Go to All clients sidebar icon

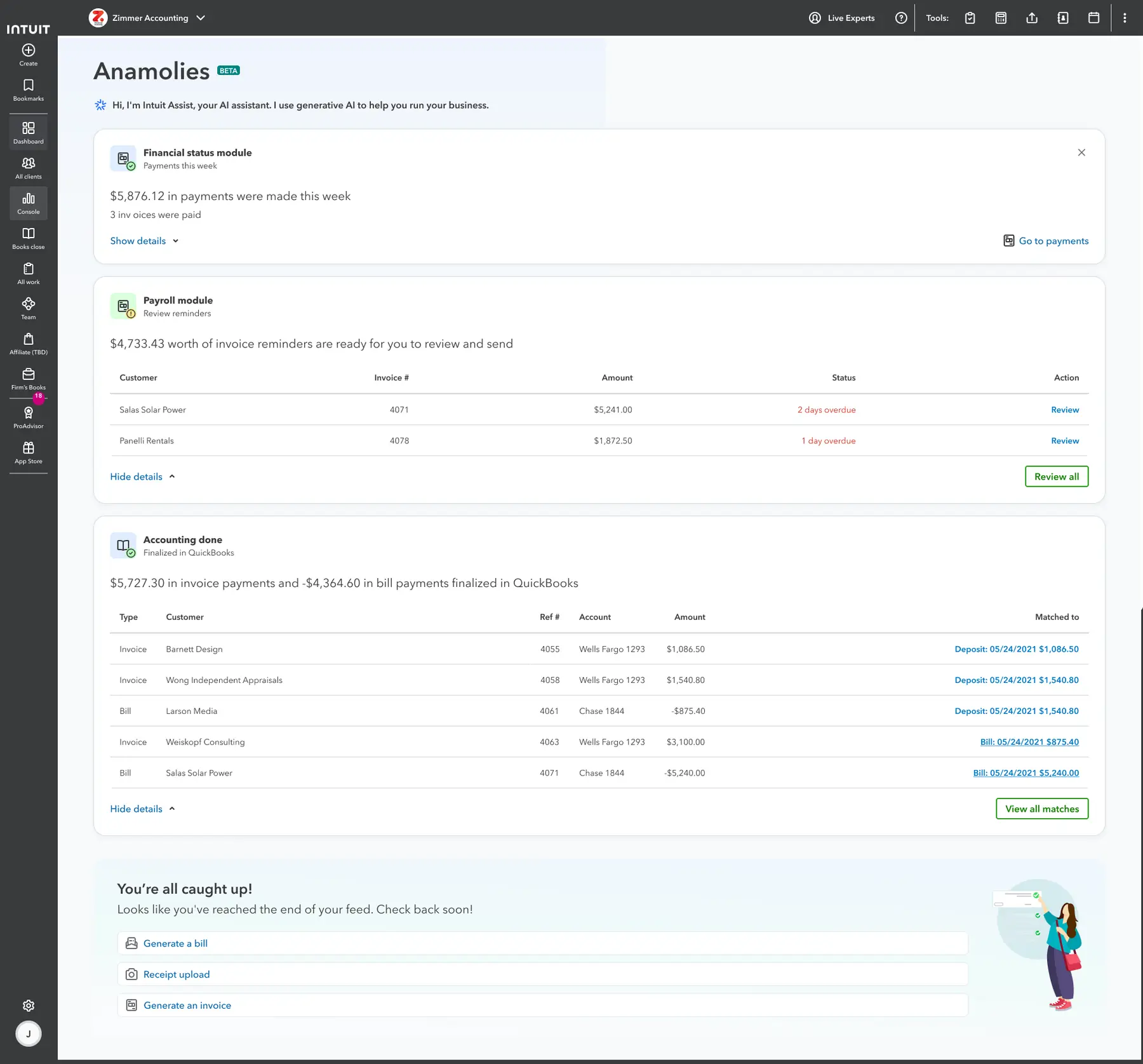29,163
